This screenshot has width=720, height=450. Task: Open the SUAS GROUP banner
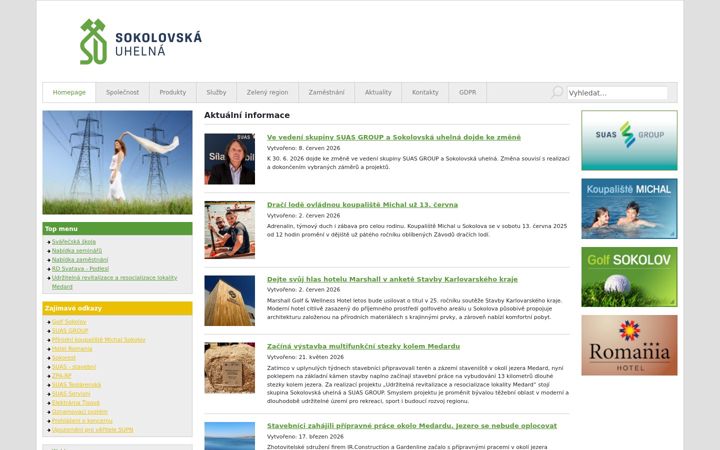point(629,140)
